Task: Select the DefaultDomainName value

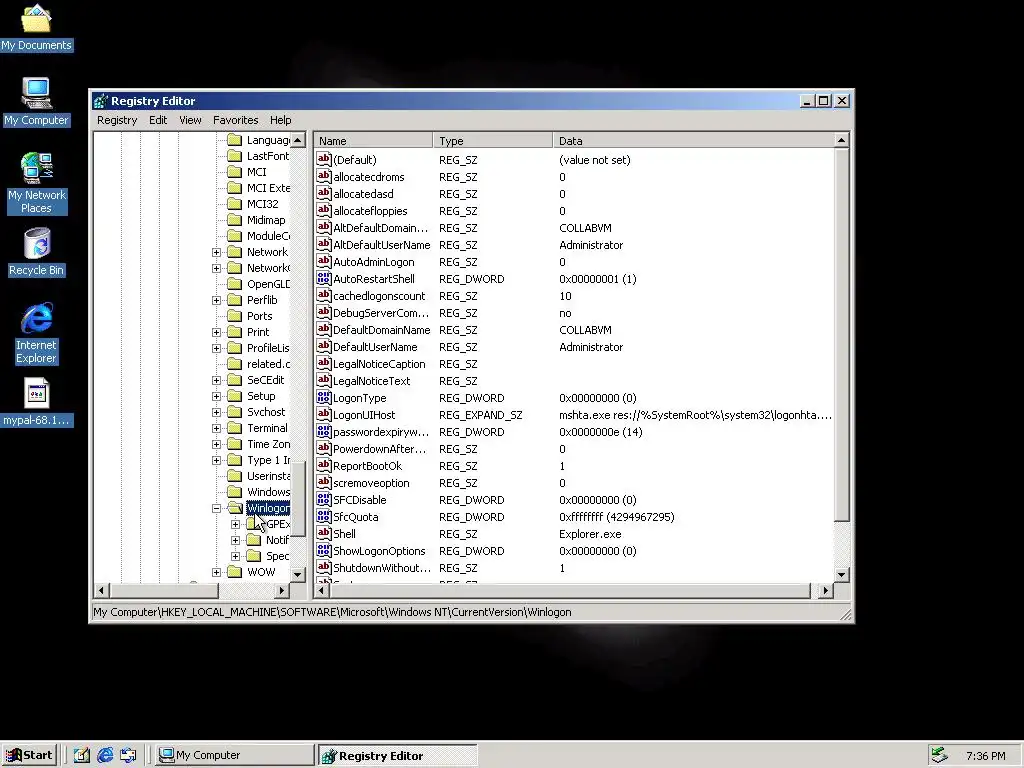Action: click(x=381, y=330)
